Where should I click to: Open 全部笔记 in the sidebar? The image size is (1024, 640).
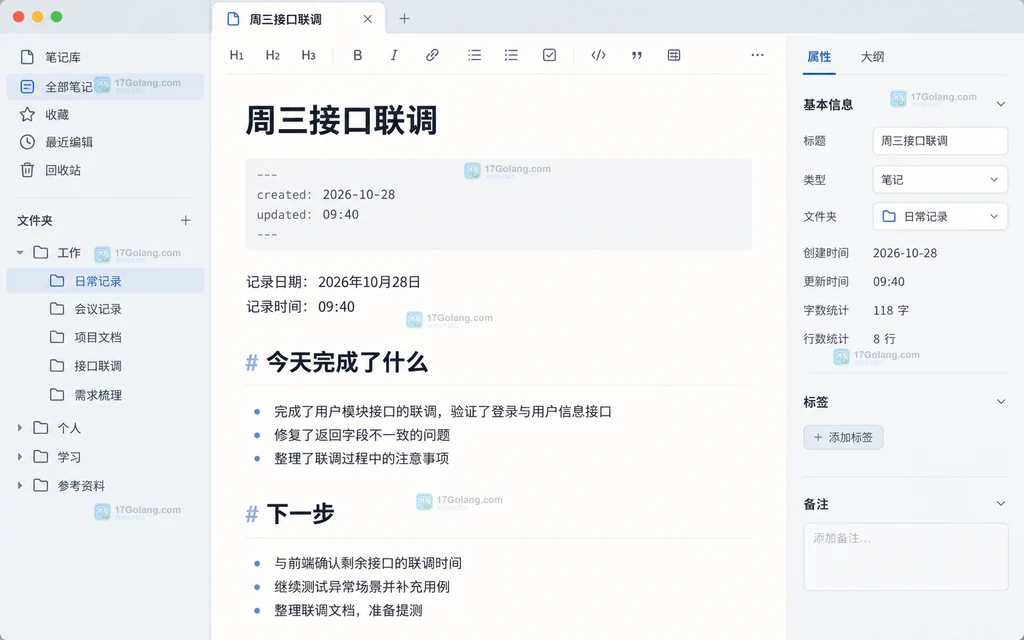(x=105, y=87)
